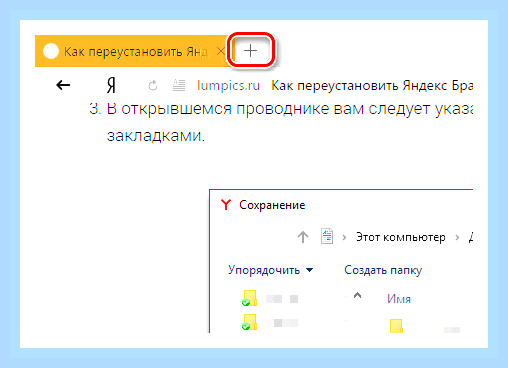Select the folder under the 'Имя' column
Viewport: 508px width, 368px height.
(396, 326)
